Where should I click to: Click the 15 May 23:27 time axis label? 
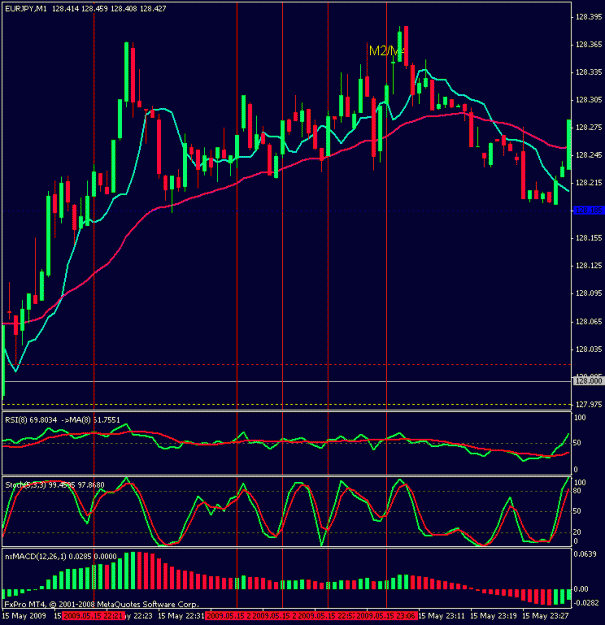tap(546, 616)
